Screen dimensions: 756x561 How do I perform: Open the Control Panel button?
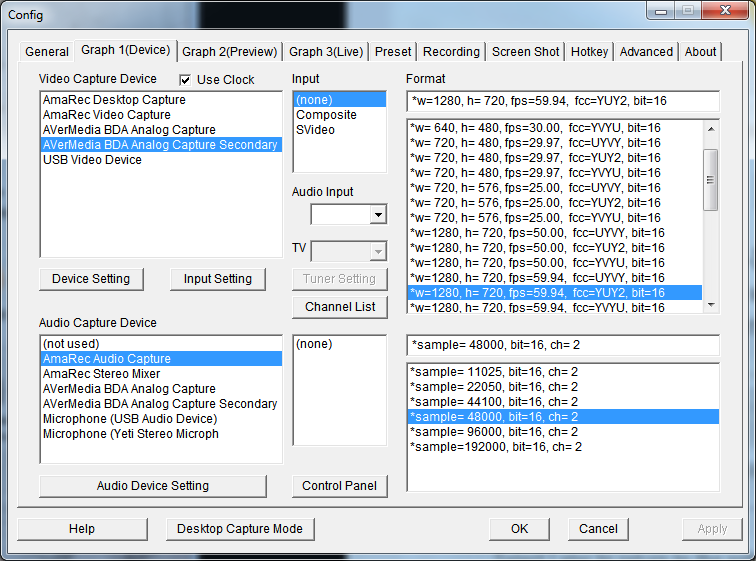tap(340, 486)
